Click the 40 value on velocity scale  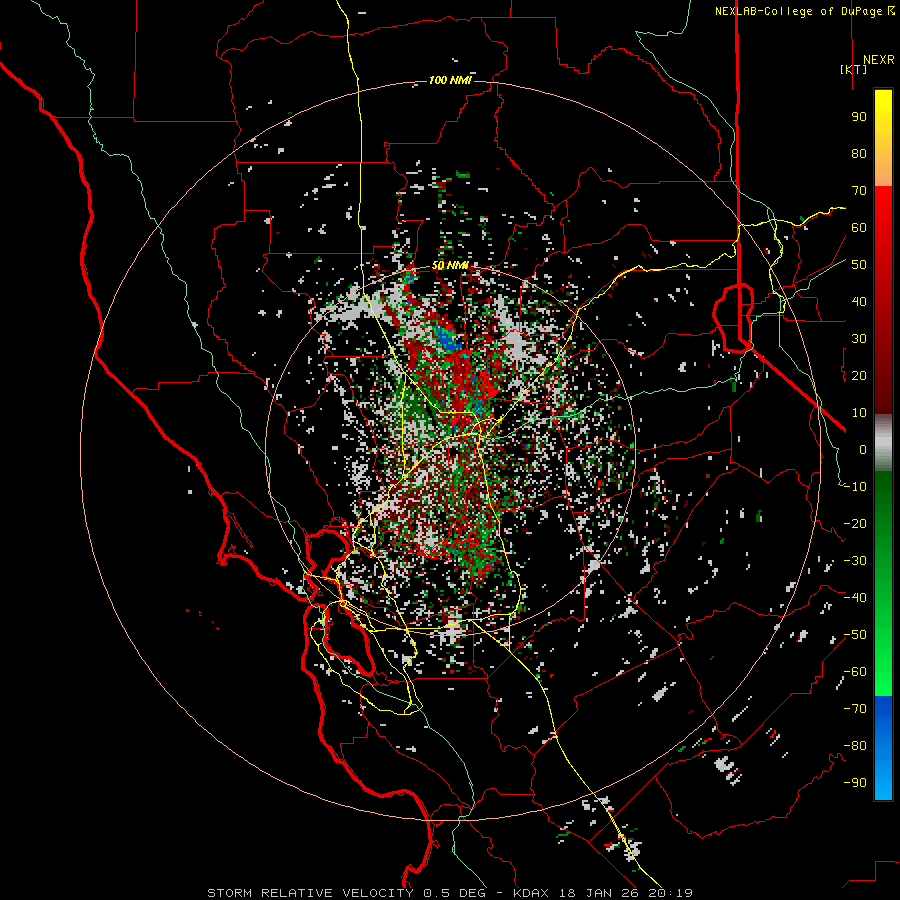click(x=859, y=301)
